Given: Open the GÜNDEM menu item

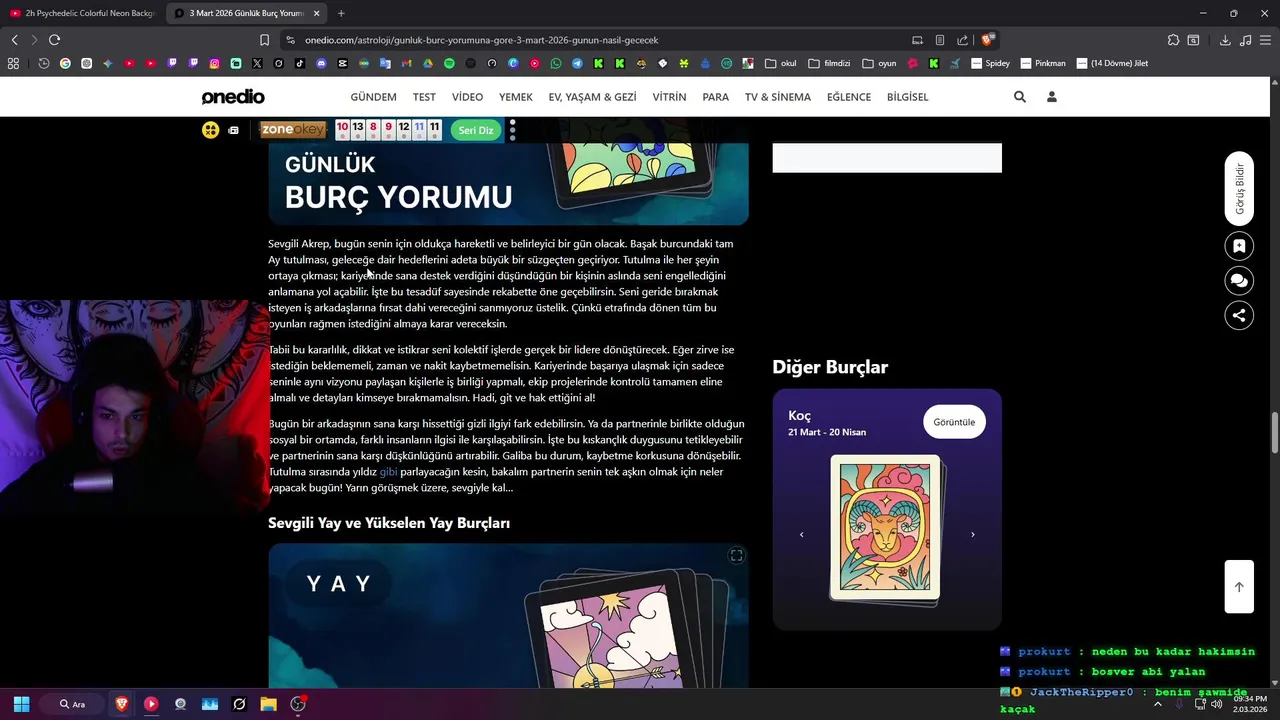Looking at the screenshot, I should point(373,97).
